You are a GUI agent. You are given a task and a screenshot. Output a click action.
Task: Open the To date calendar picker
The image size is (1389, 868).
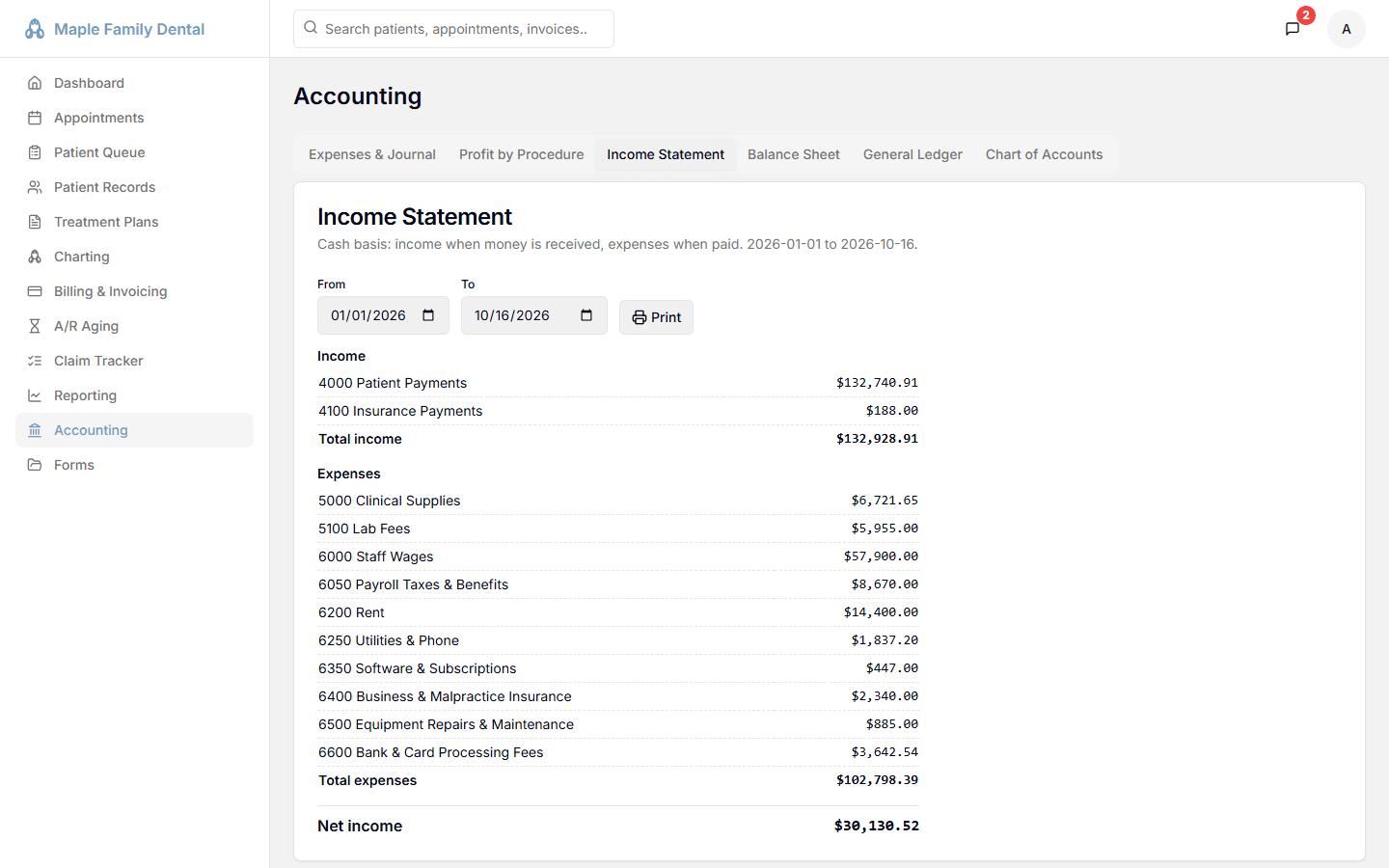coord(586,315)
